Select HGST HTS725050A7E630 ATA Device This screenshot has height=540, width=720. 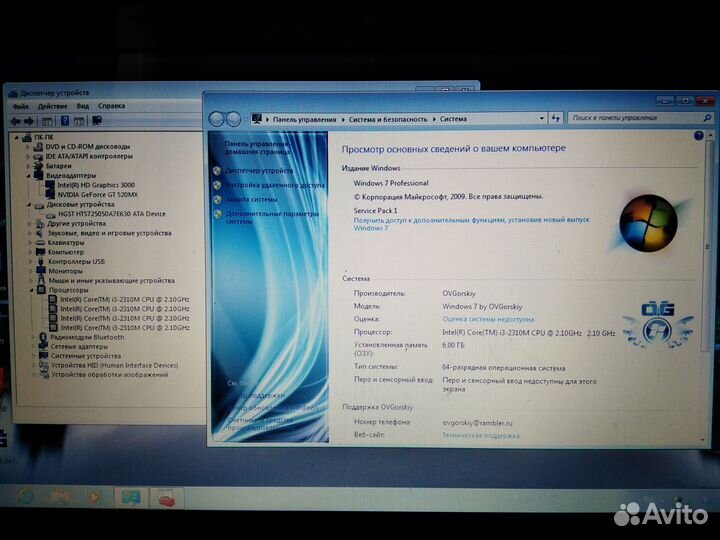(112, 214)
